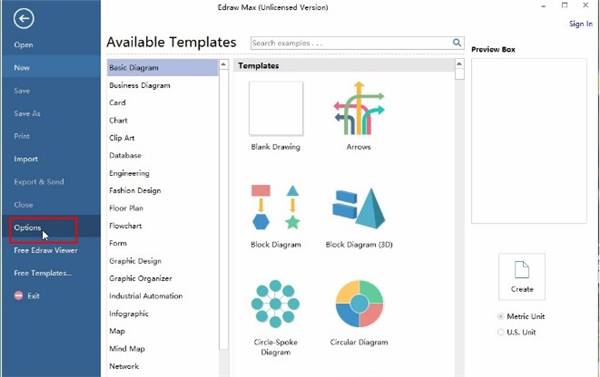Click the Search examples input field
600x377 pixels.
(x=351, y=43)
